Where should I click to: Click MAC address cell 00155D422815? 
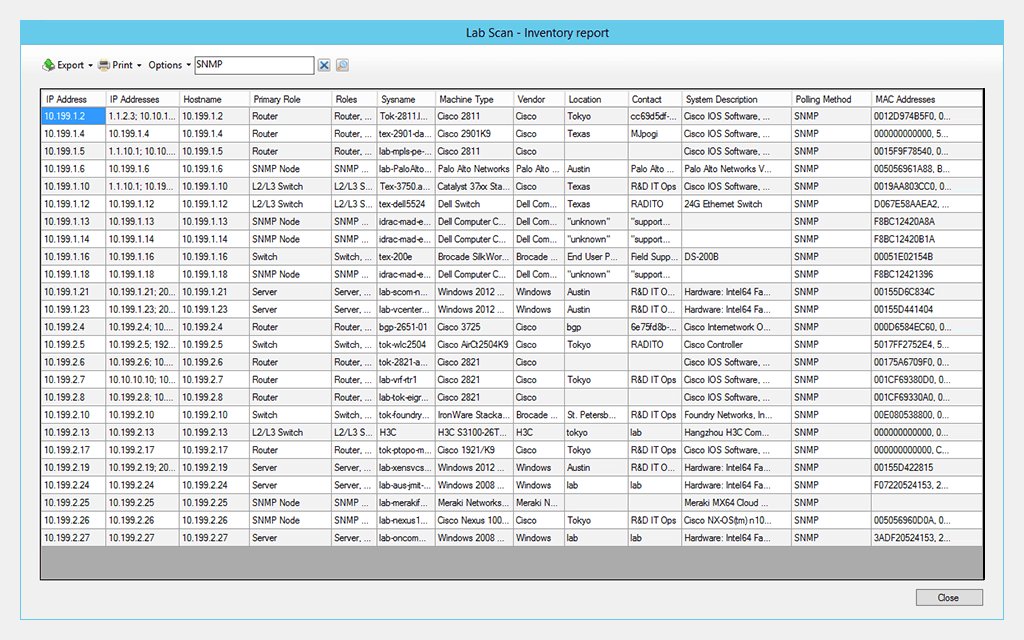(x=927, y=468)
